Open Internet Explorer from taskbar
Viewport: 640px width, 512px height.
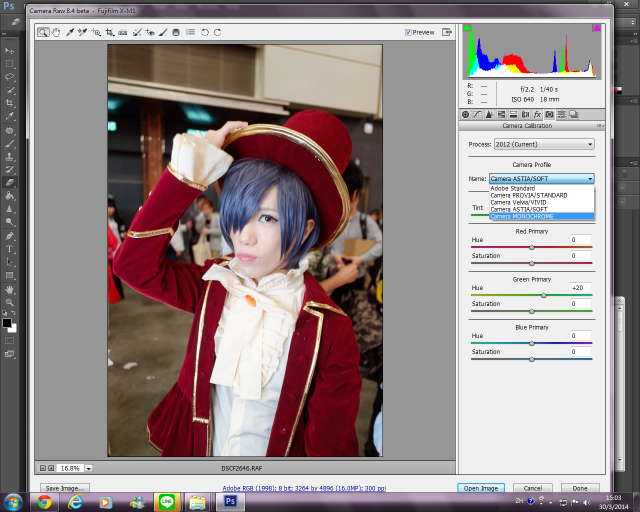[75, 502]
